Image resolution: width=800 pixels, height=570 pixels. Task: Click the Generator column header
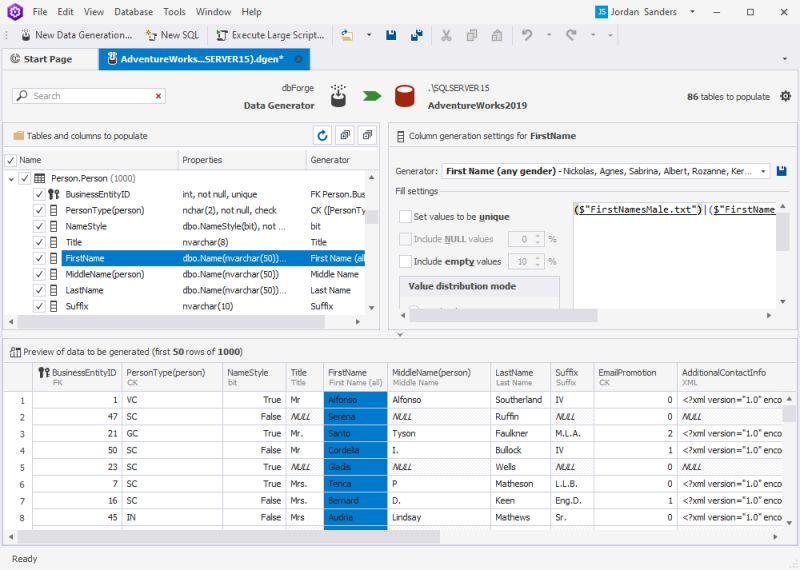[x=336, y=160]
